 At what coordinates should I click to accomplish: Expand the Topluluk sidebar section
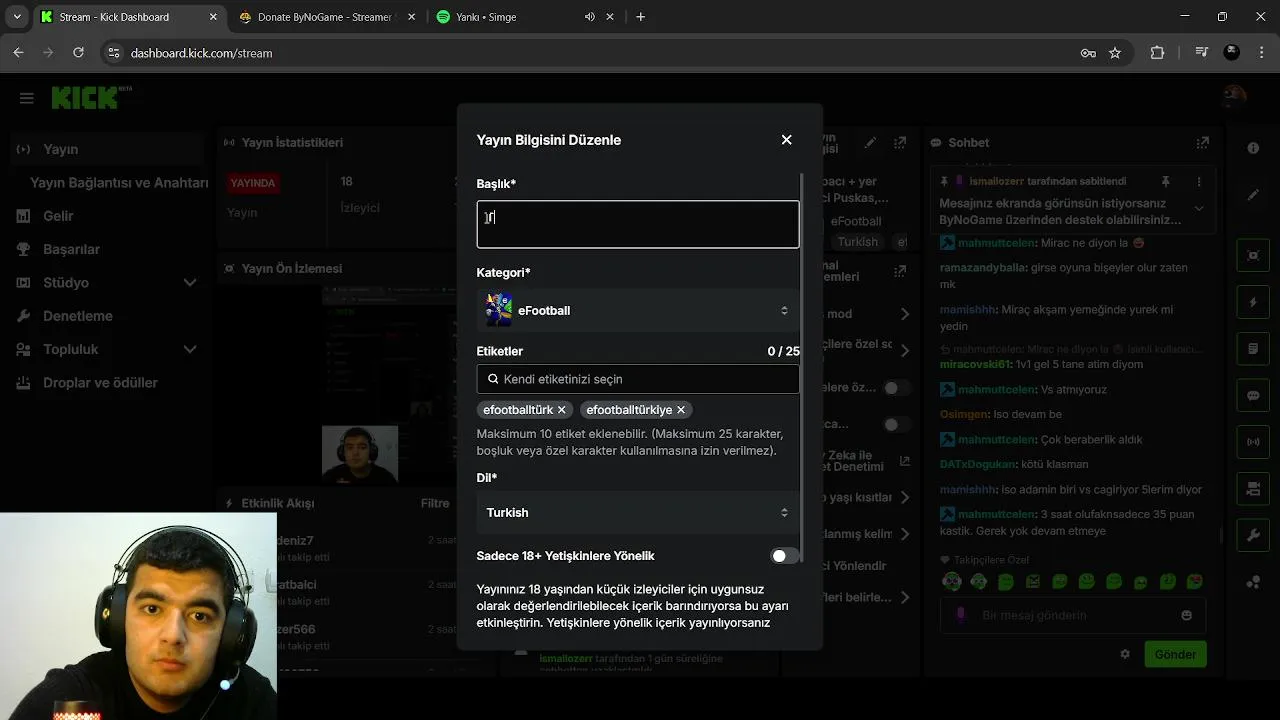[x=190, y=349]
